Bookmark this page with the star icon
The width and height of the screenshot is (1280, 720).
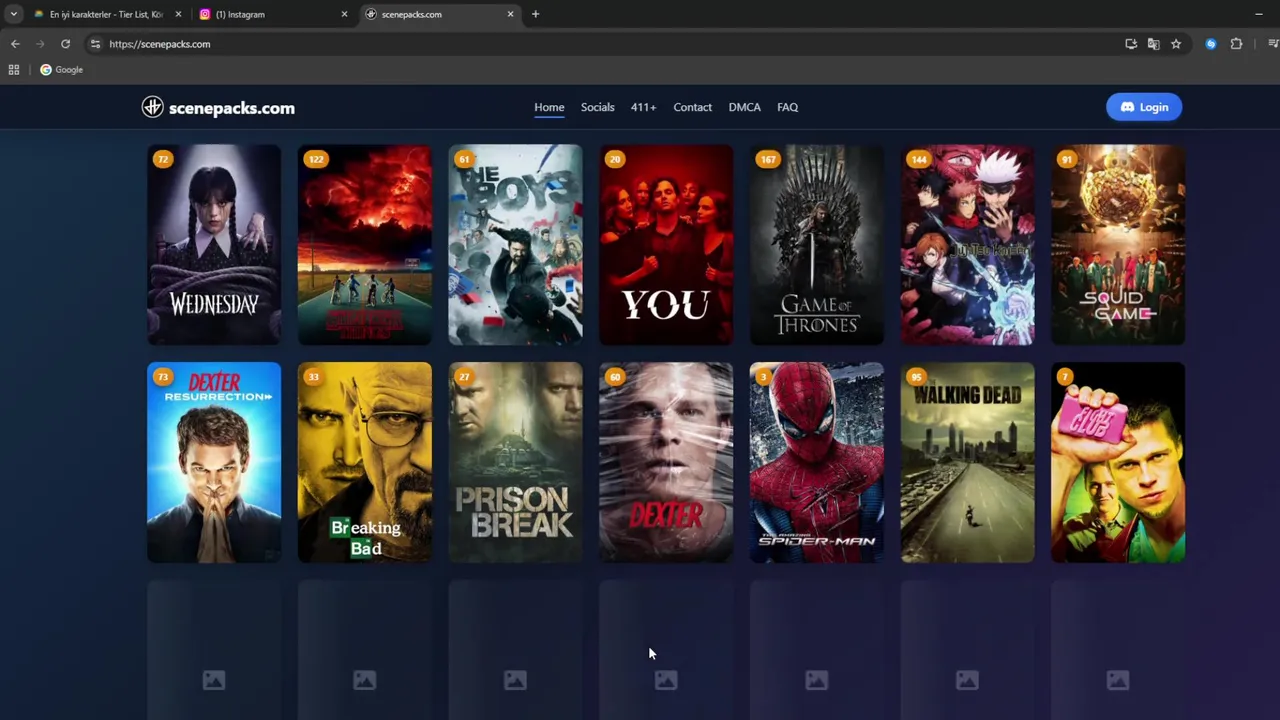(1176, 44)
